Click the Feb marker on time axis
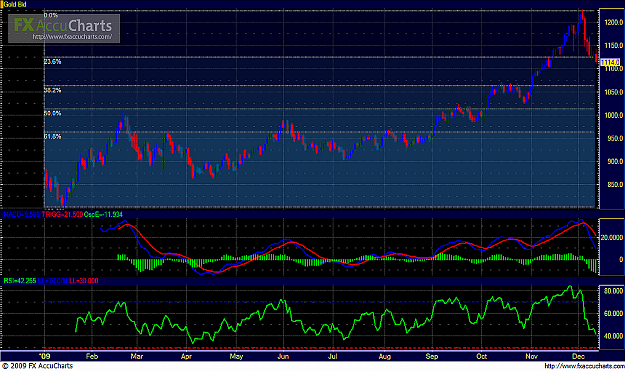 point(92,356)
